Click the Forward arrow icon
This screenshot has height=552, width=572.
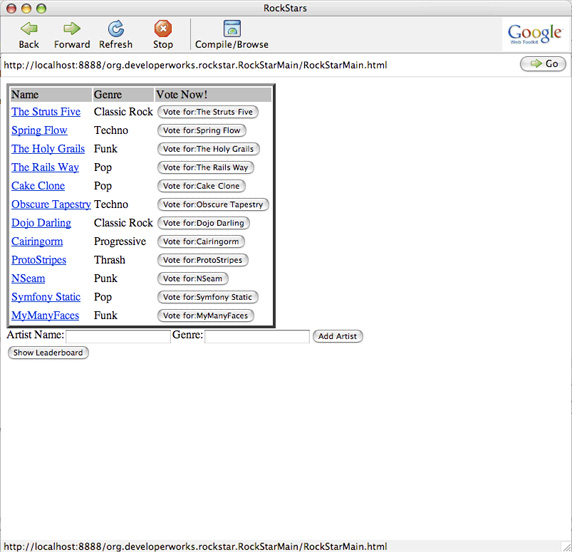pyautogui.click(x=72, y=28)
